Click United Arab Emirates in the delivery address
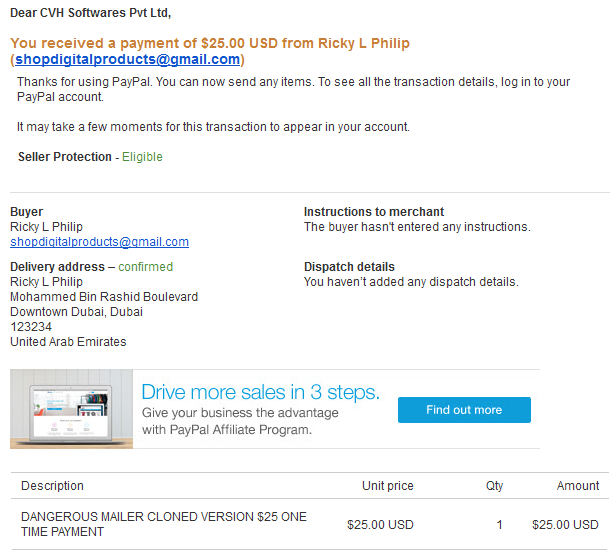Screen dimensions: 616x558 point(68,341)
